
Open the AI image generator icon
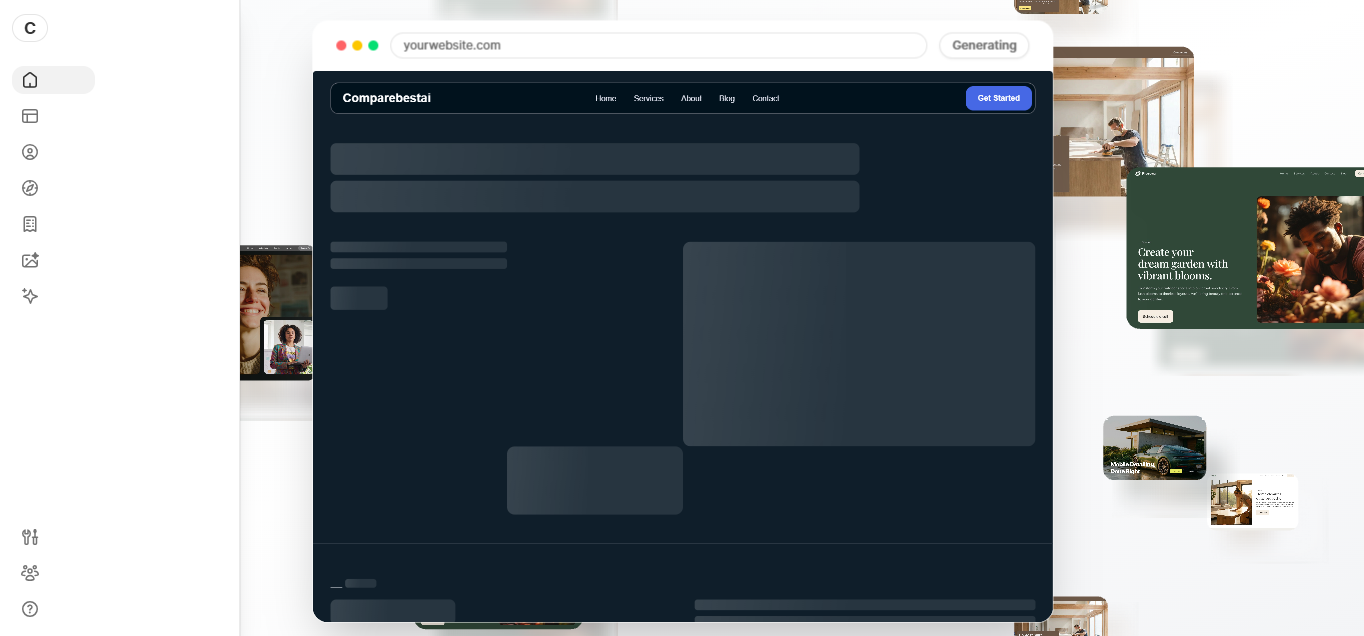point(30,260)
